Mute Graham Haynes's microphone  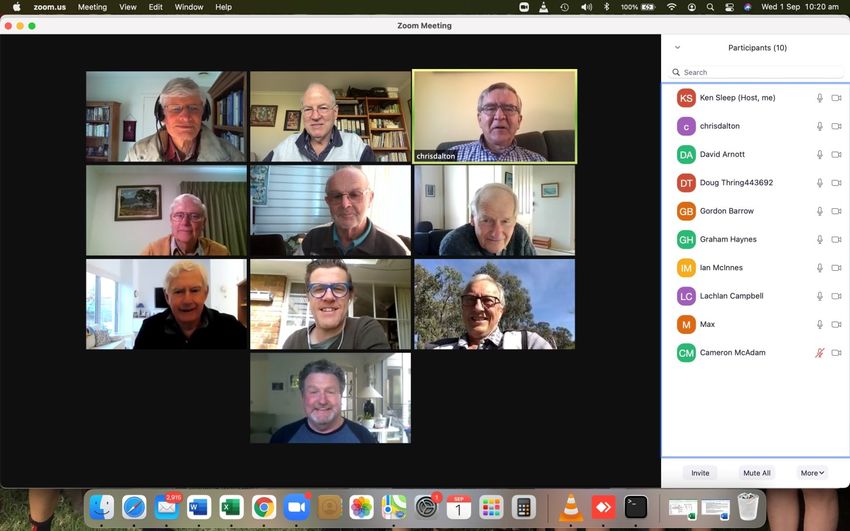820,239
